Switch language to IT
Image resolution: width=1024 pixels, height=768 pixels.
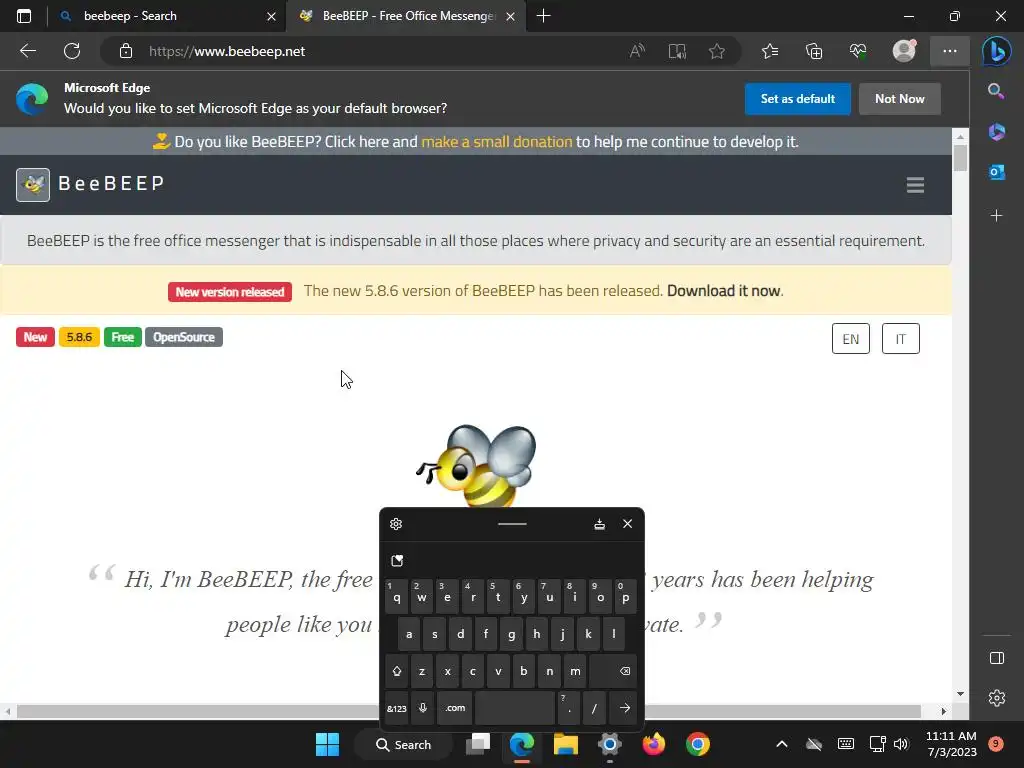tap(901, 338)
